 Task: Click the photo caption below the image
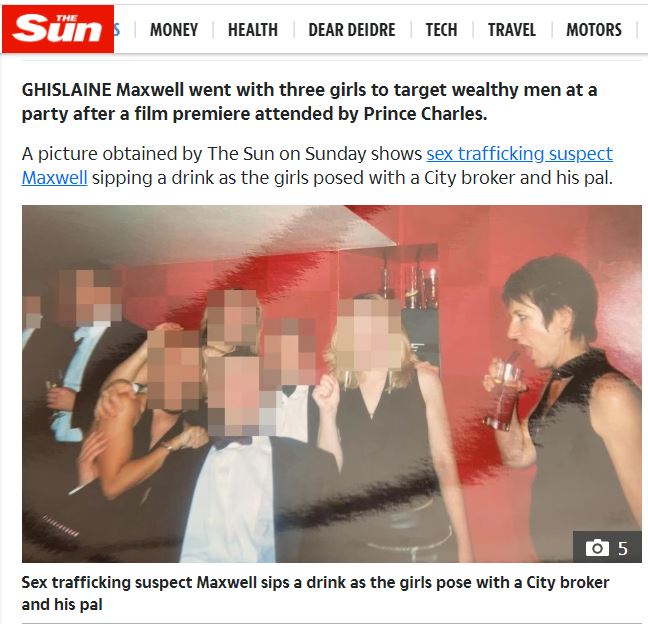pos(315,593)
